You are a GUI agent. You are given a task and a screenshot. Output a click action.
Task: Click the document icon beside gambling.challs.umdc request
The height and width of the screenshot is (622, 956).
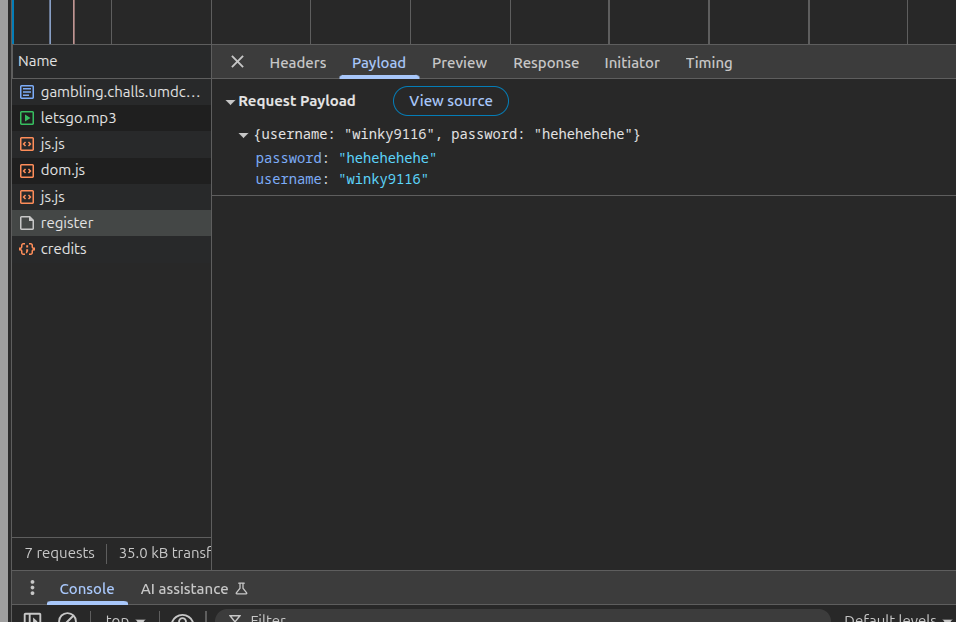tap(27, 92)
